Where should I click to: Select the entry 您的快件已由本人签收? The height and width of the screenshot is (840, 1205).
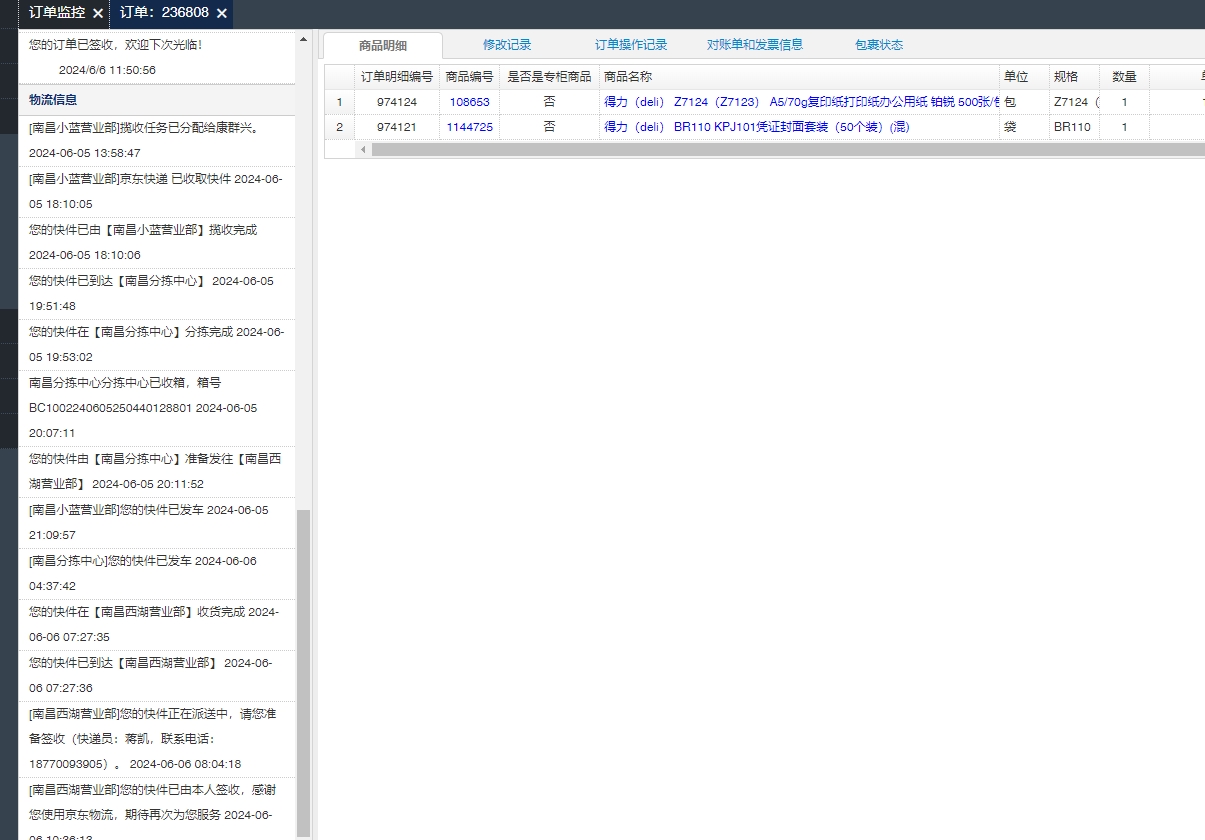click(x=157, y=808)
